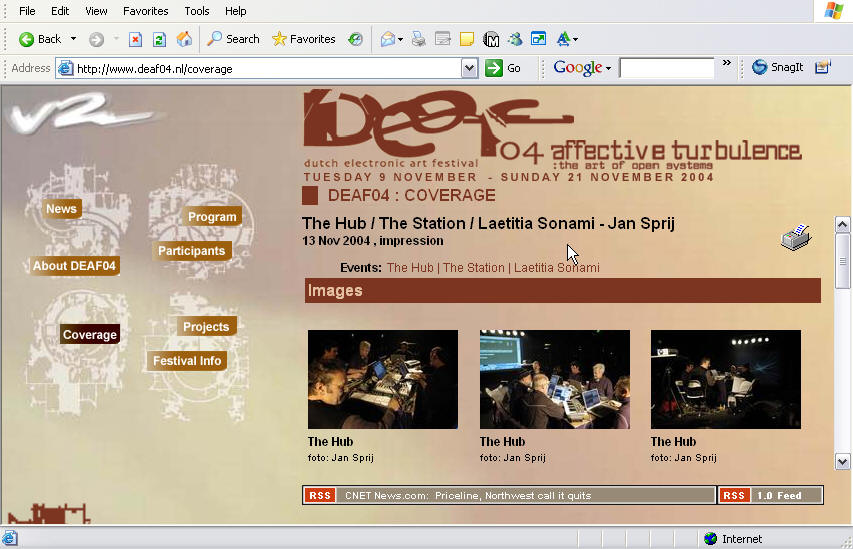
Task: Print the page using toolbar printer icon
Action: coord(418,39)
